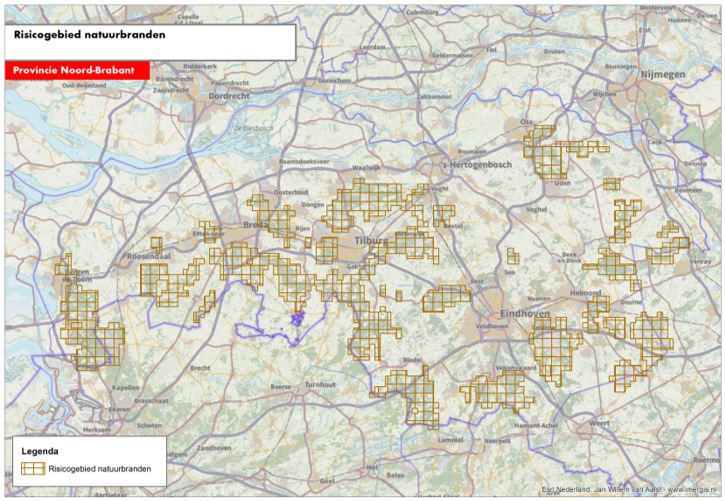
Task: Select the Turnhout town label
Action: 321,384
